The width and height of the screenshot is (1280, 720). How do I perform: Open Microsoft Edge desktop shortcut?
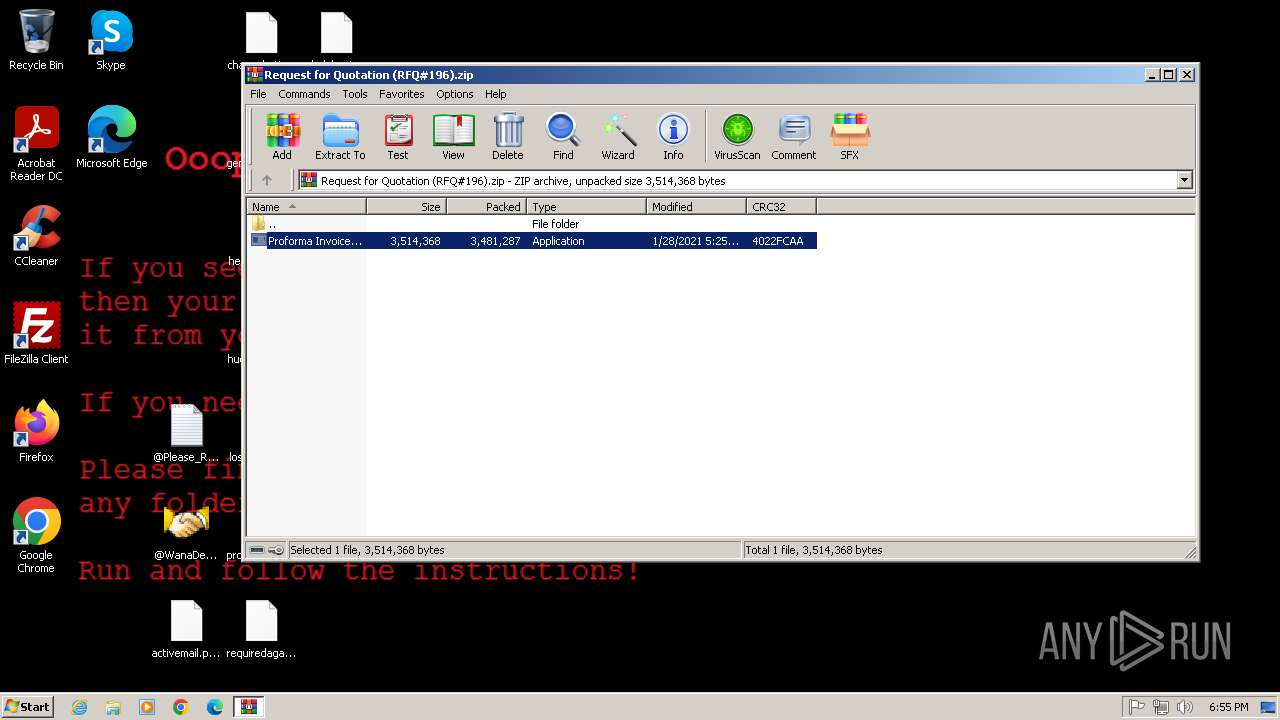coord(111,138)
